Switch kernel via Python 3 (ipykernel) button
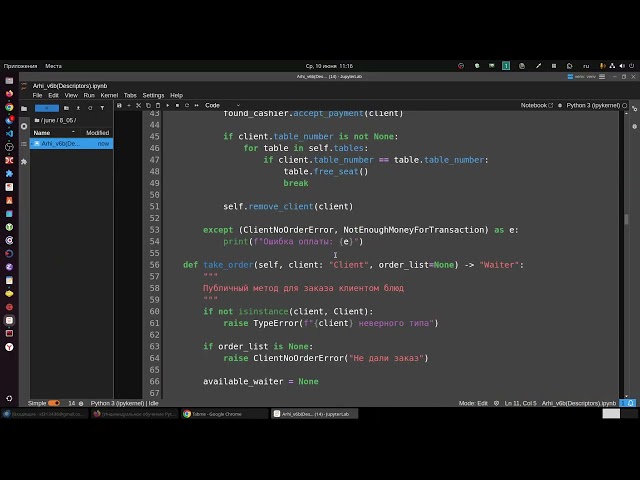This screenshot has width=640, height=480. [593, 105]
